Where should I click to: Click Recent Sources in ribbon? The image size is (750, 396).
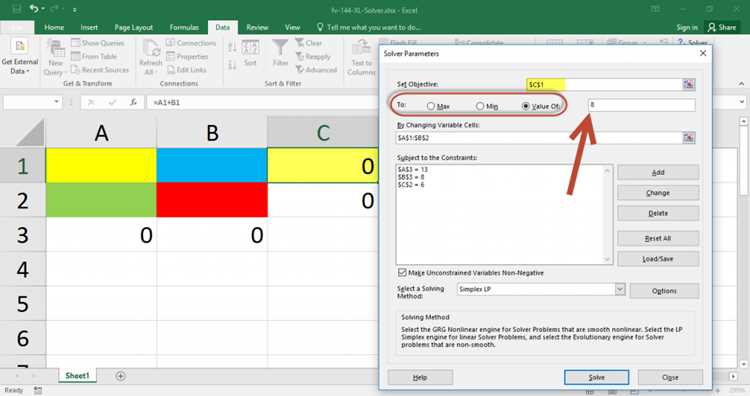pyautogui.click(x=100, y=70)
